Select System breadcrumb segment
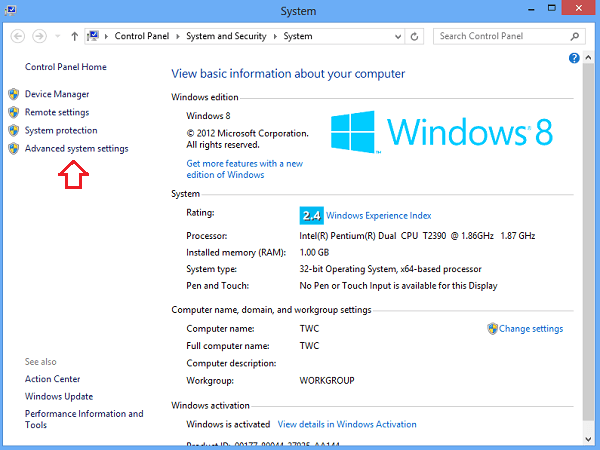The height and width of the screenshot is (450, 600). (298, 36)
